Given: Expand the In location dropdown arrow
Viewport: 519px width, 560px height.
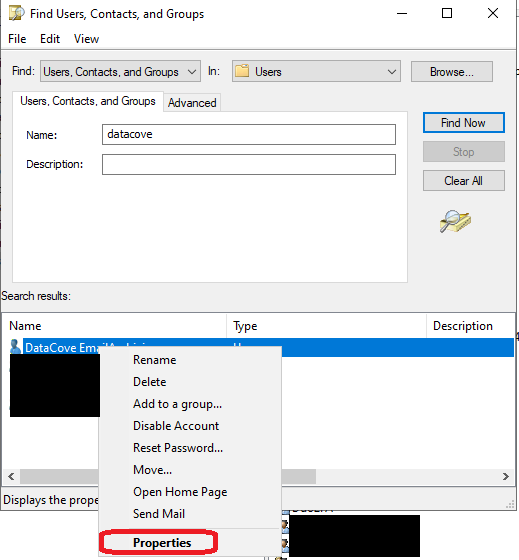Looking at the screenshot, I should (392, 71).
